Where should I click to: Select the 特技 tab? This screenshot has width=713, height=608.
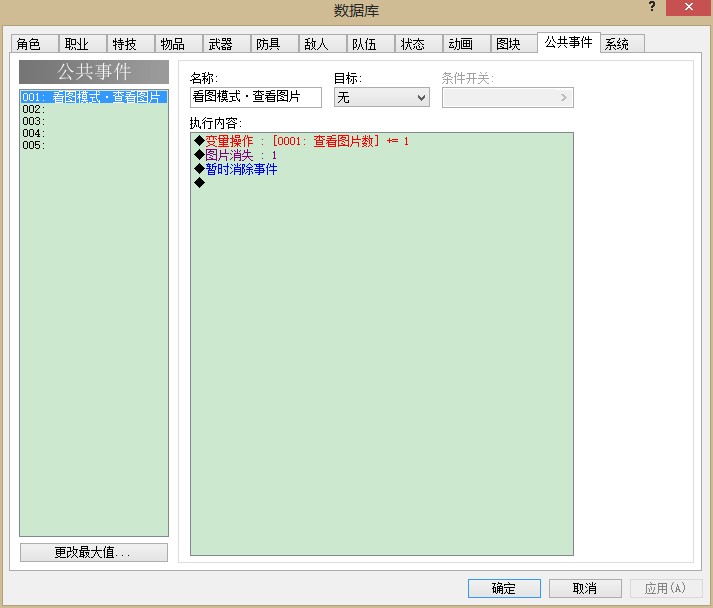click(131, 44)
